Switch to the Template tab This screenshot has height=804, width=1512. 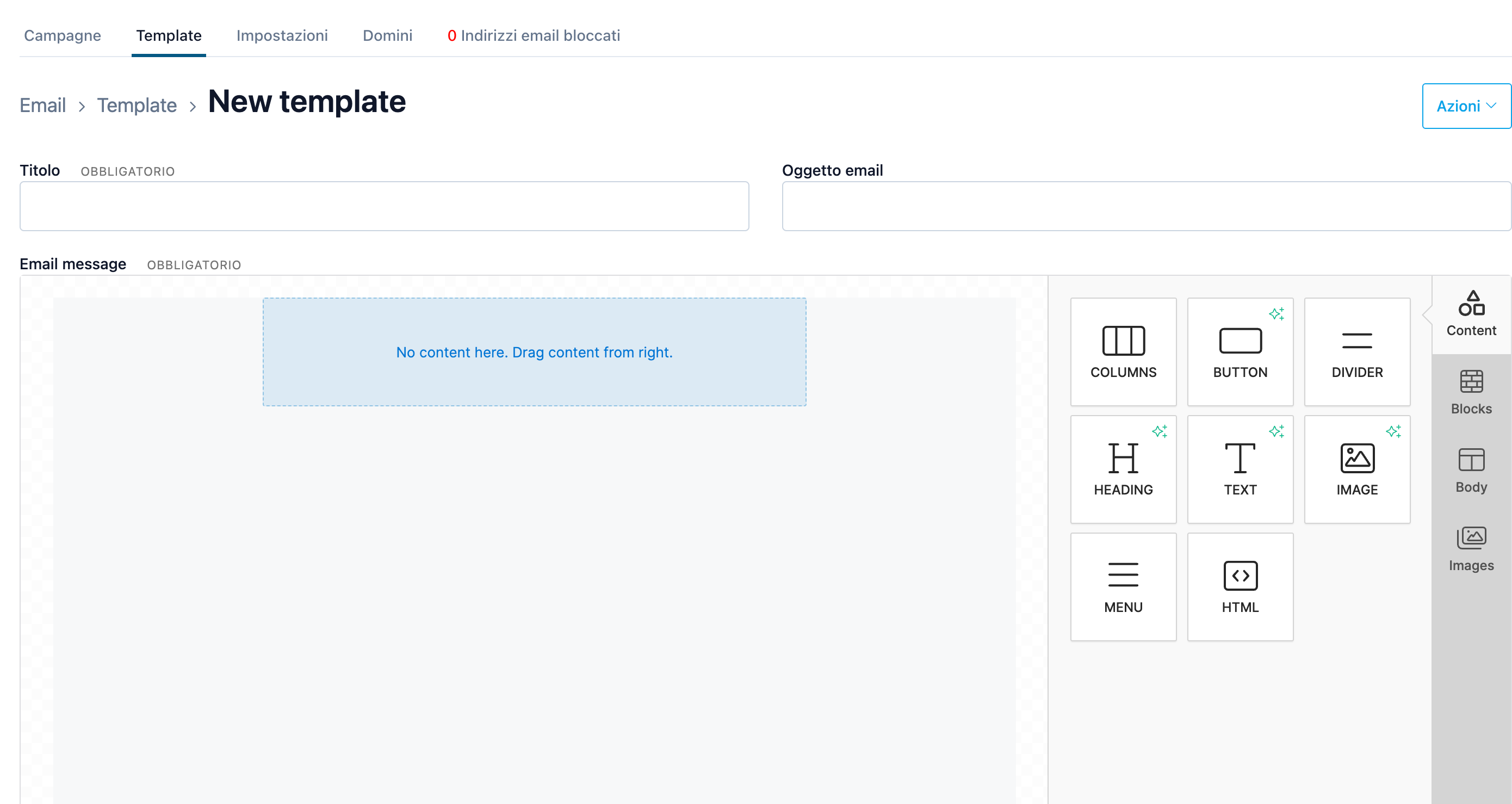169,35
